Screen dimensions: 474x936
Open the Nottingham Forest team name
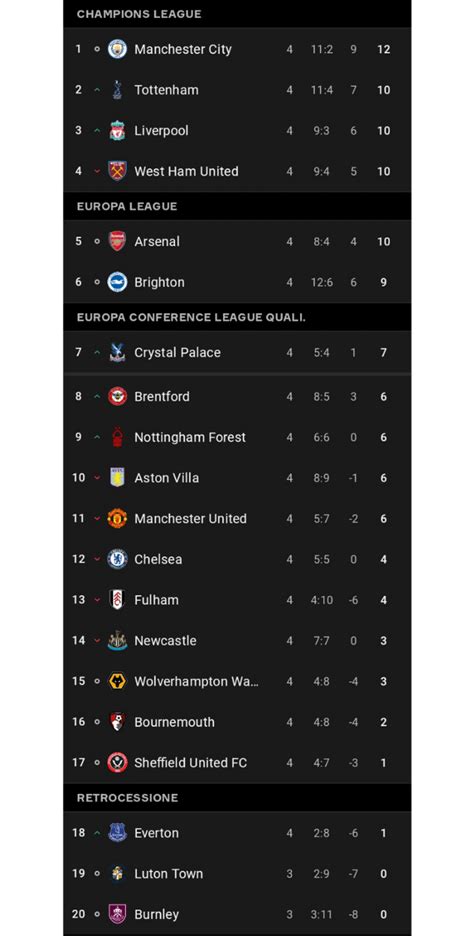coord(190,437)
